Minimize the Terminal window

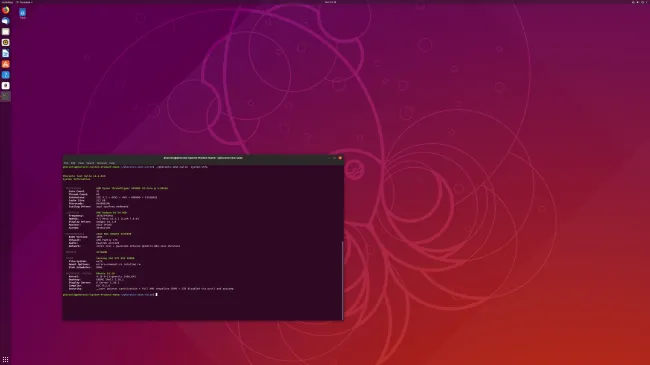[x=329, y=158]
